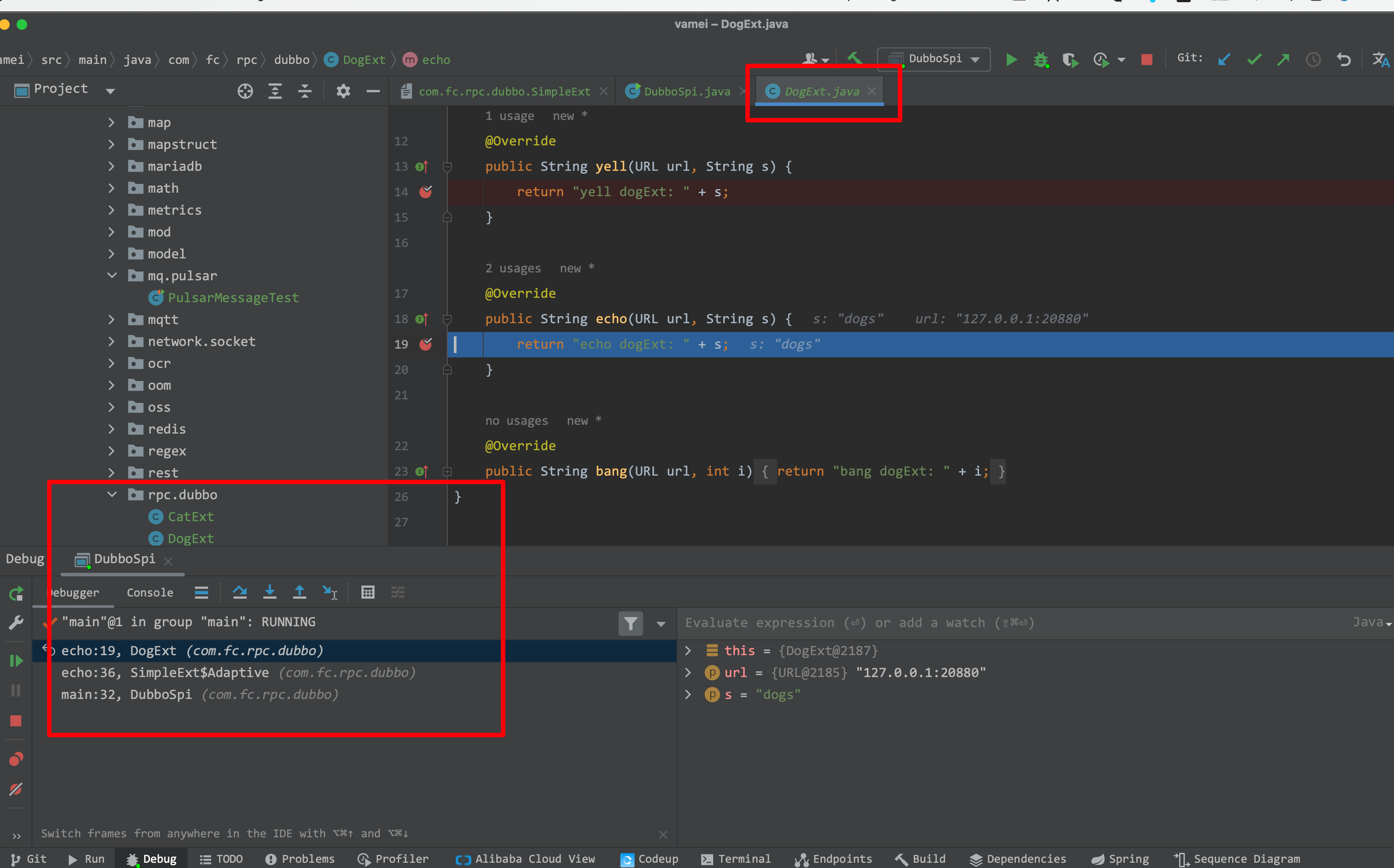The height and width of the screenshot is (868, 1394).
Task: Locate opened file with the crosshair icon
Action: coord(245,91)
